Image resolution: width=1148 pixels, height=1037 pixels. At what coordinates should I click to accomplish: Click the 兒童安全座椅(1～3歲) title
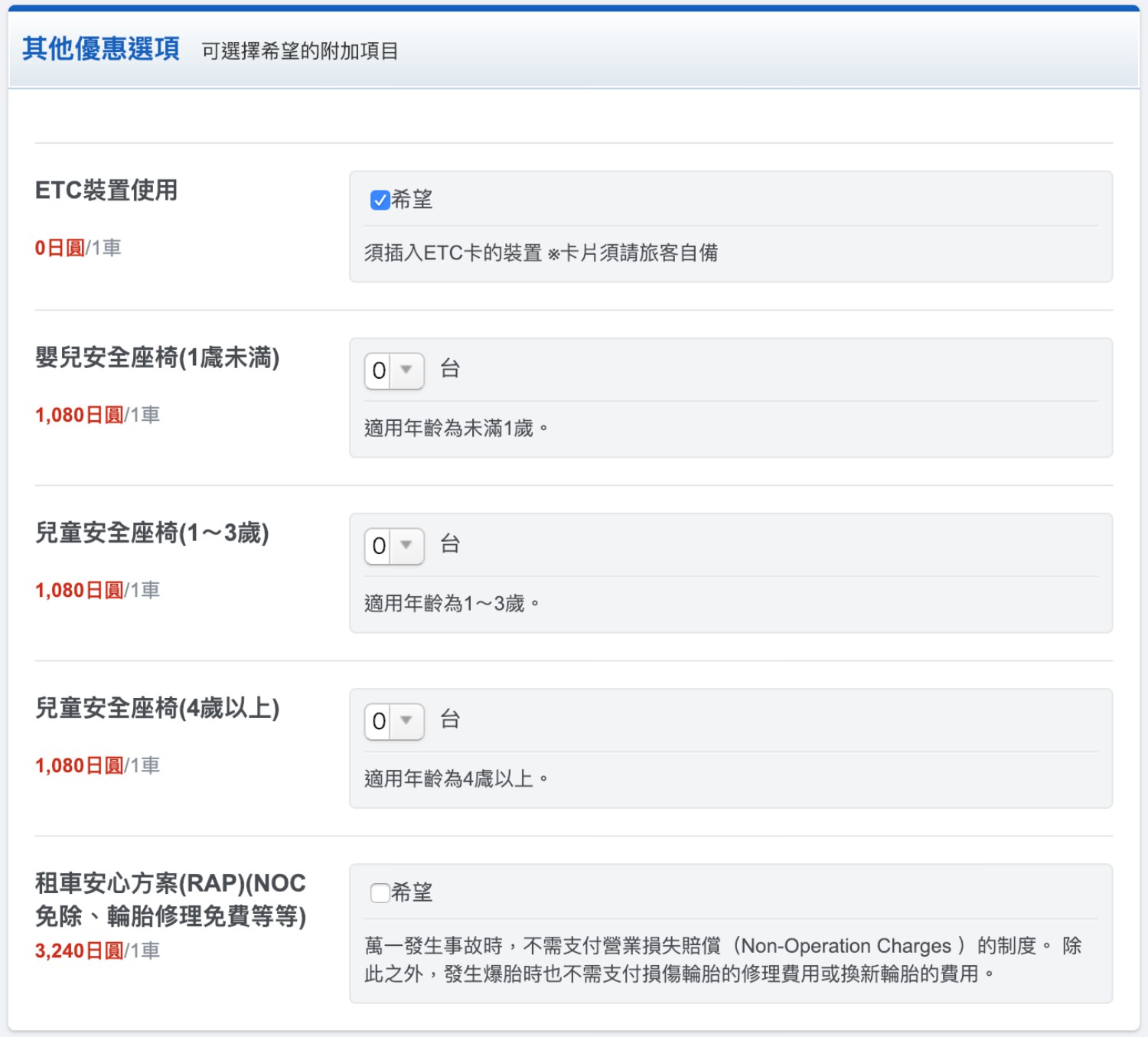pyautogui.click(x=152, y=533)
